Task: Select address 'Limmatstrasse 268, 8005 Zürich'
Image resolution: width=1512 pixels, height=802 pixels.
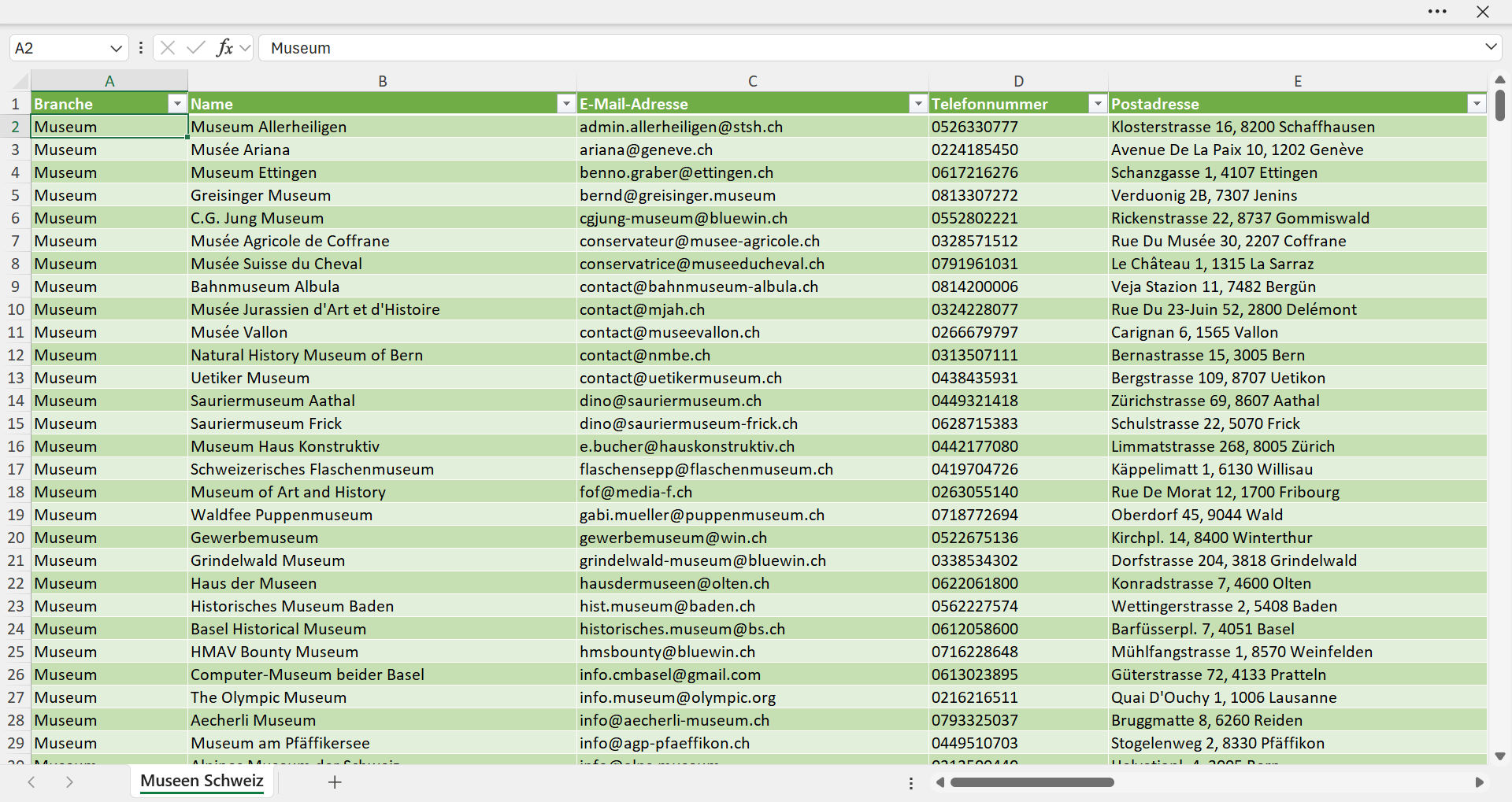Action: (x=1298, y=446)
